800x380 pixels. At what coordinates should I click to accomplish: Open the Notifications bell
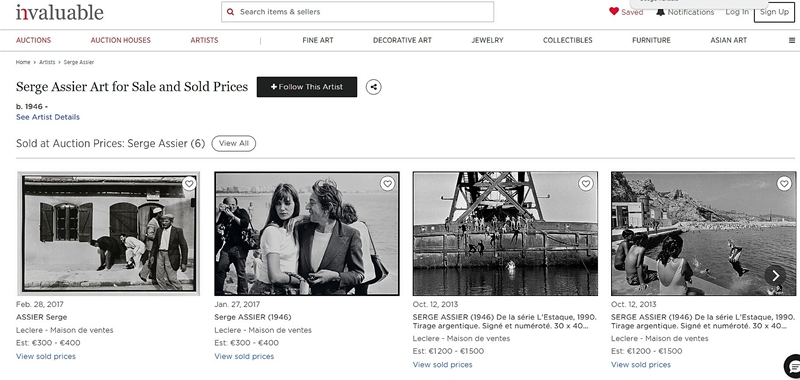[660, 12]
